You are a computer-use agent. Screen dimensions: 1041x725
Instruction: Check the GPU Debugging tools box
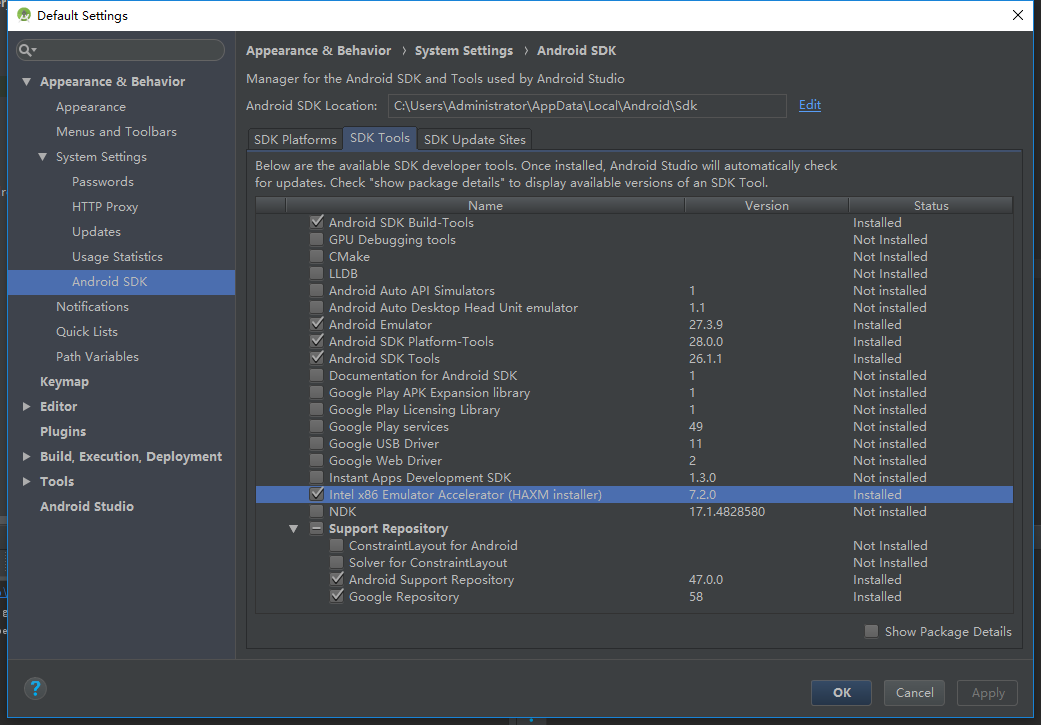point(317,239)
